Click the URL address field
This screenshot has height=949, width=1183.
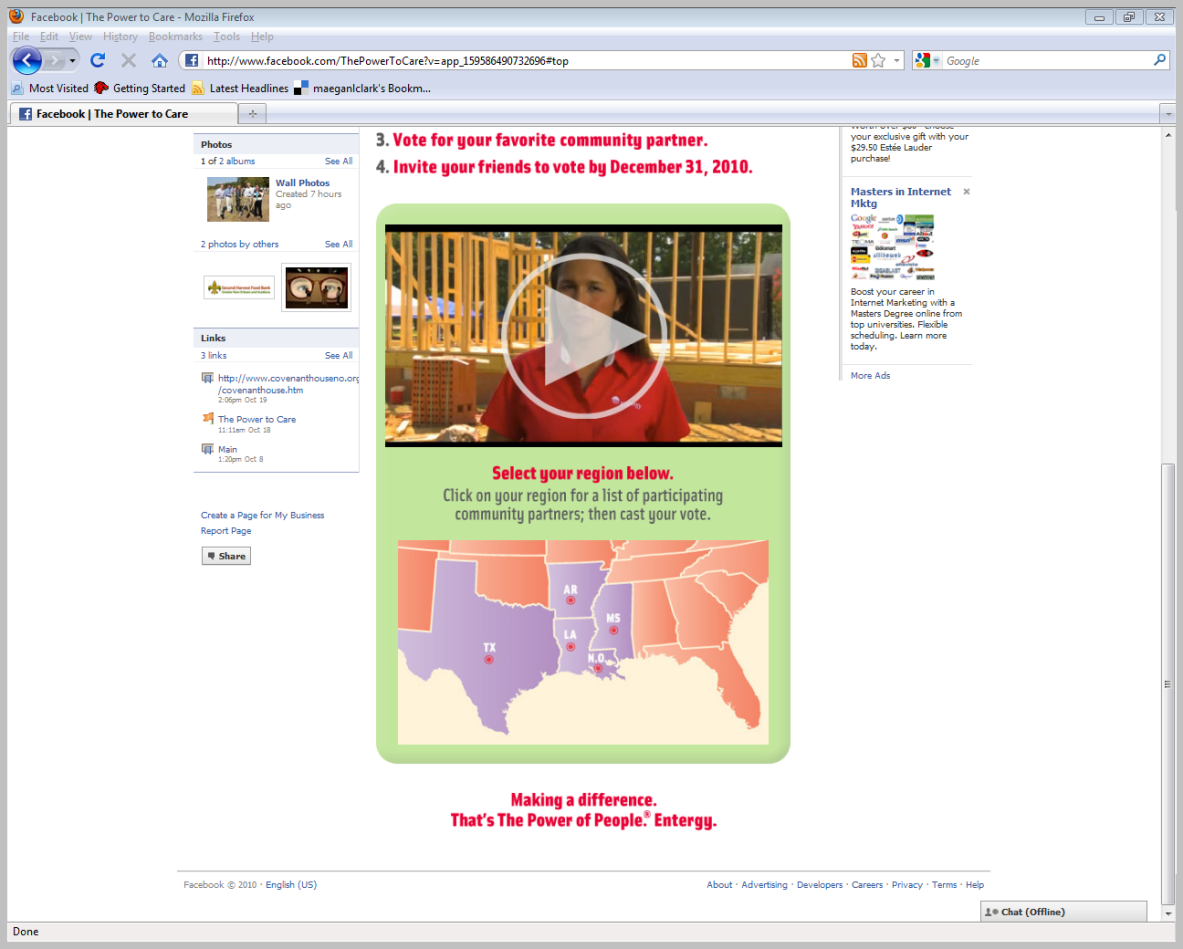(524, 61)
